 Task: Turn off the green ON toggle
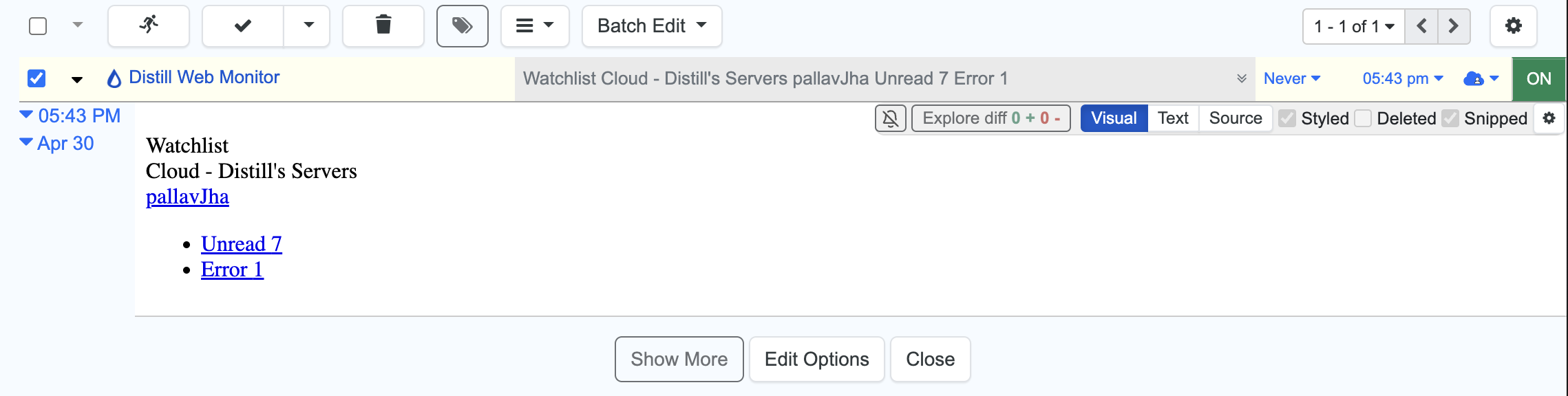coord(1538,78)
